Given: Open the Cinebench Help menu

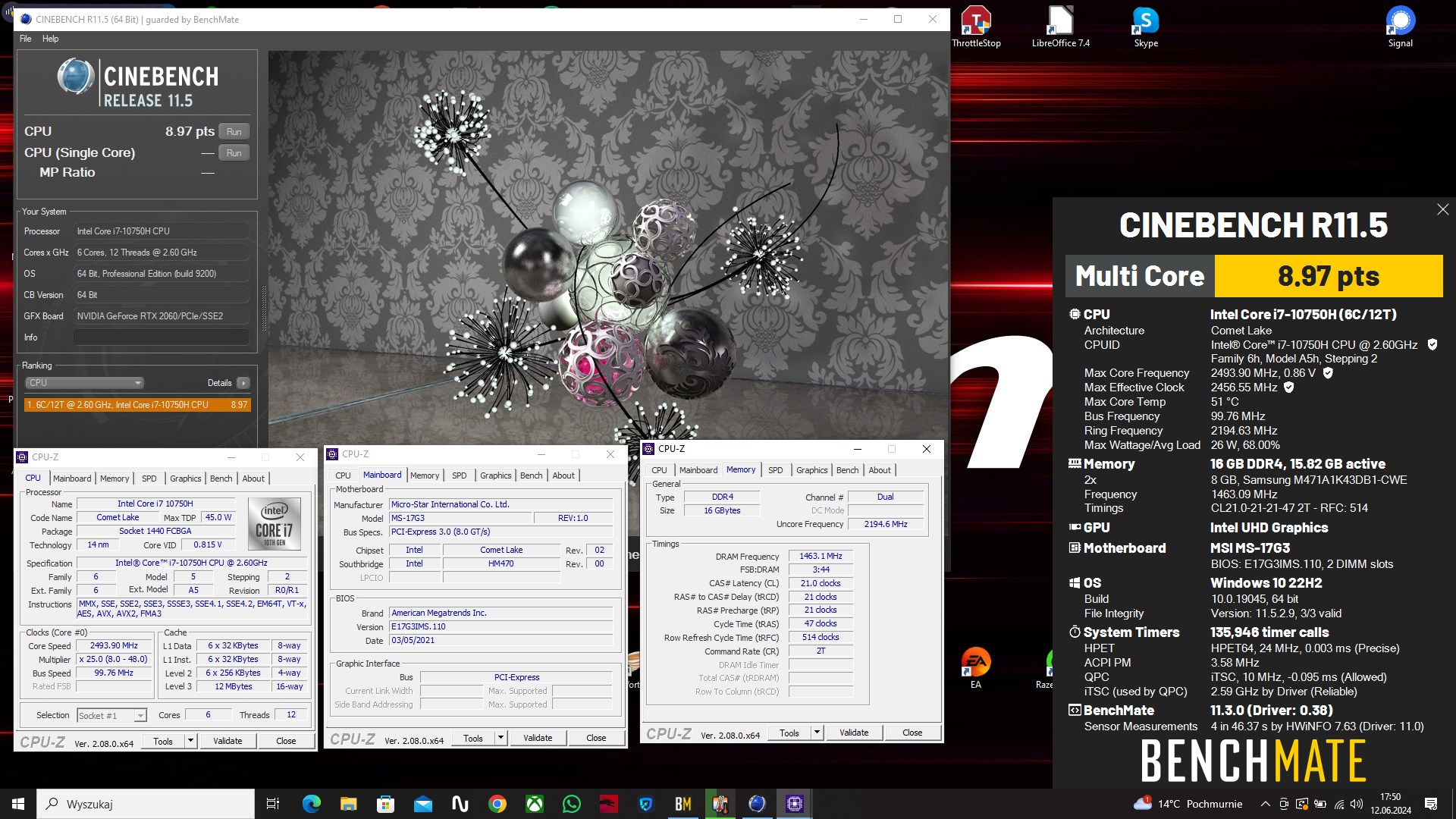Looking at the screenshot, I should click(50, 39).
